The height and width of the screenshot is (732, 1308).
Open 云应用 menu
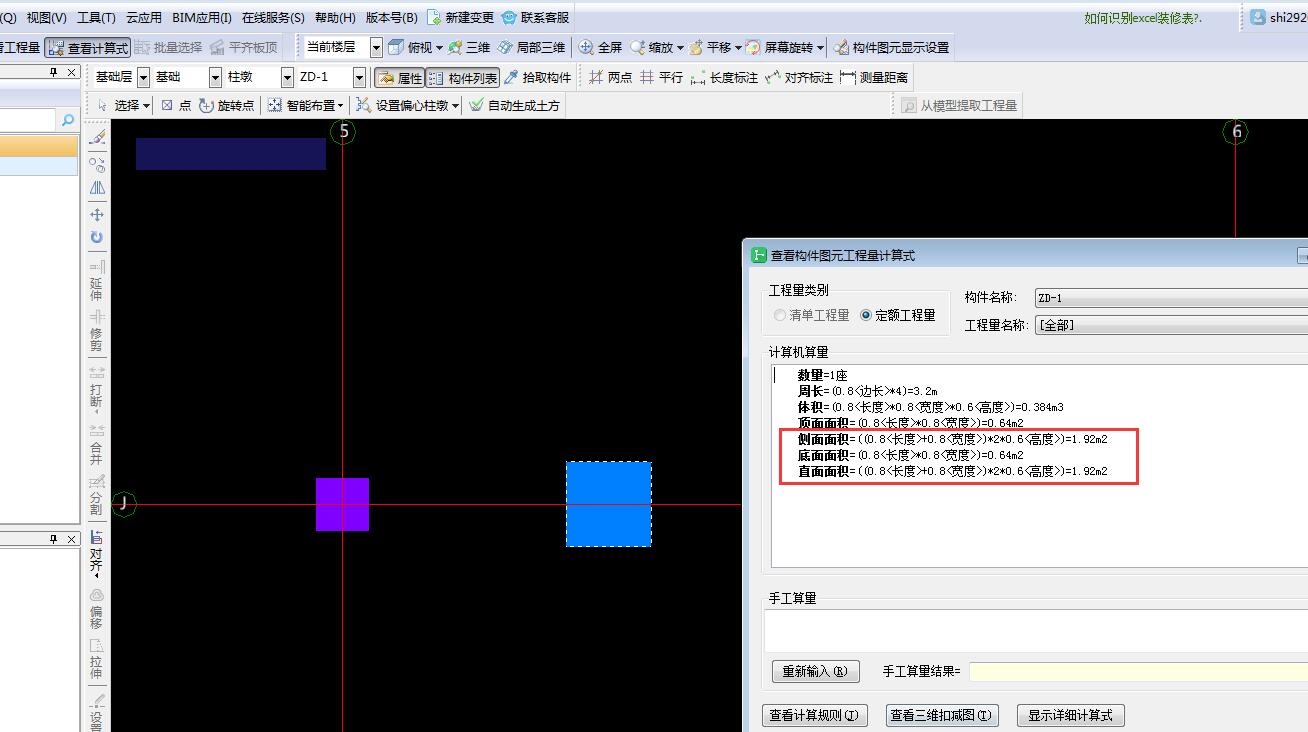tap(144, 18)
